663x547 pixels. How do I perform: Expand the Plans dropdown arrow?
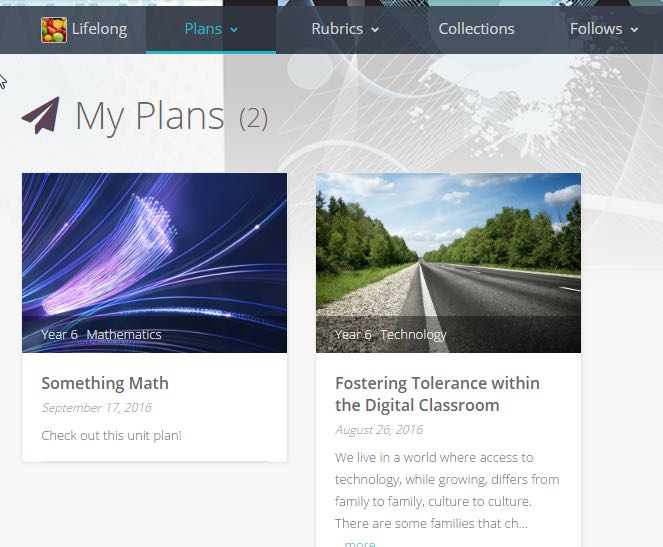234,30
